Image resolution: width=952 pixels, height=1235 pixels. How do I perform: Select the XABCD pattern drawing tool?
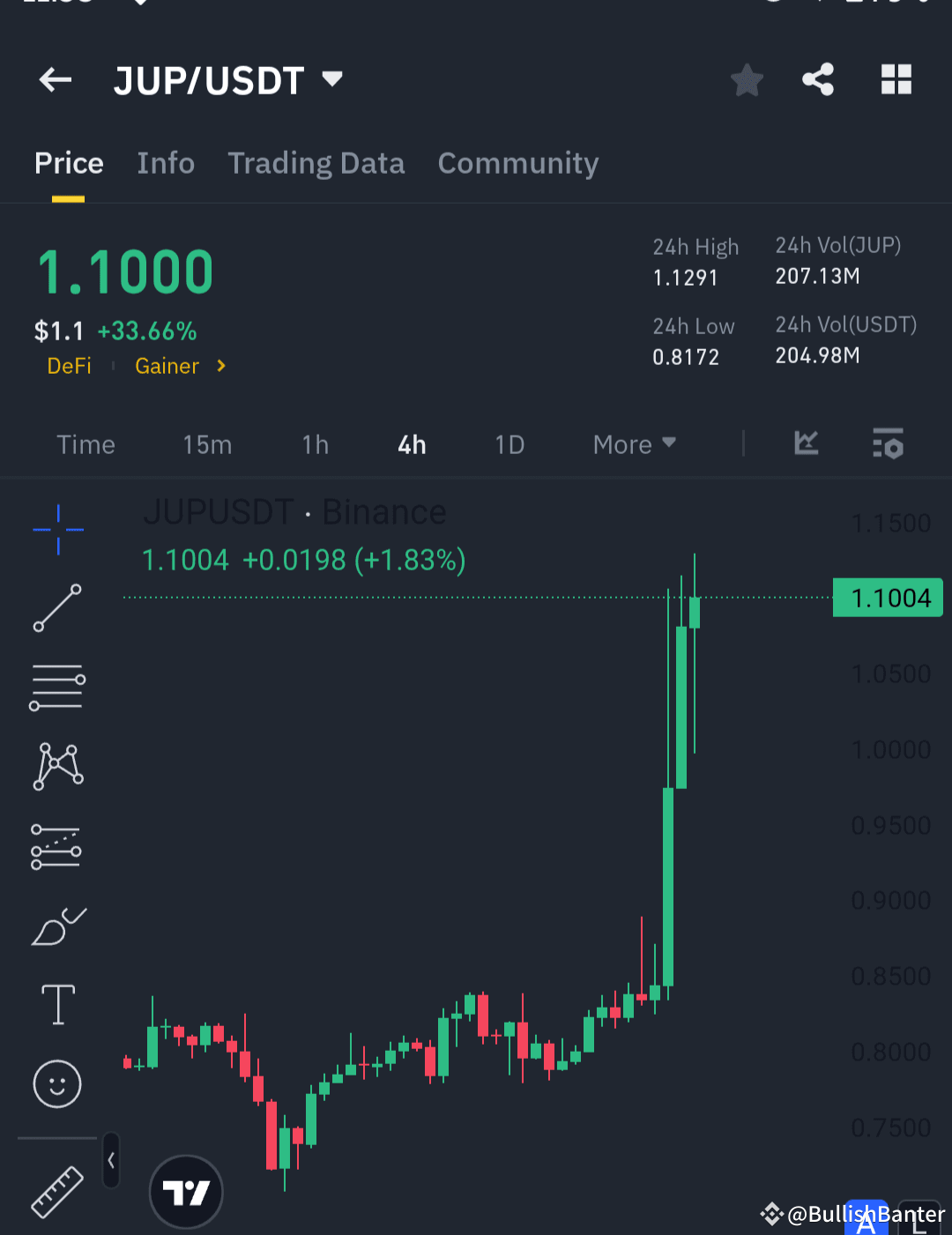pos(57,766)
